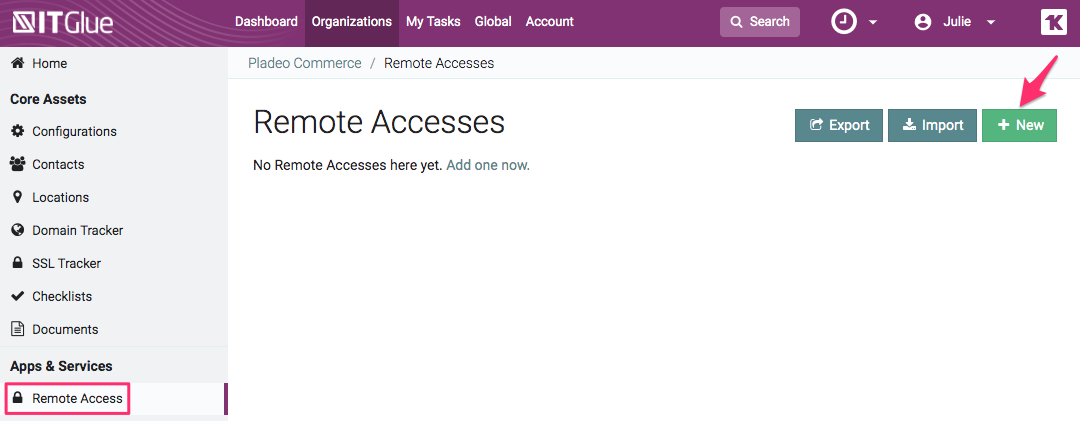Click the Pladeo Commerce breadcrumb
Viewport: 1080px width, 421px height.
coord(304,63)
